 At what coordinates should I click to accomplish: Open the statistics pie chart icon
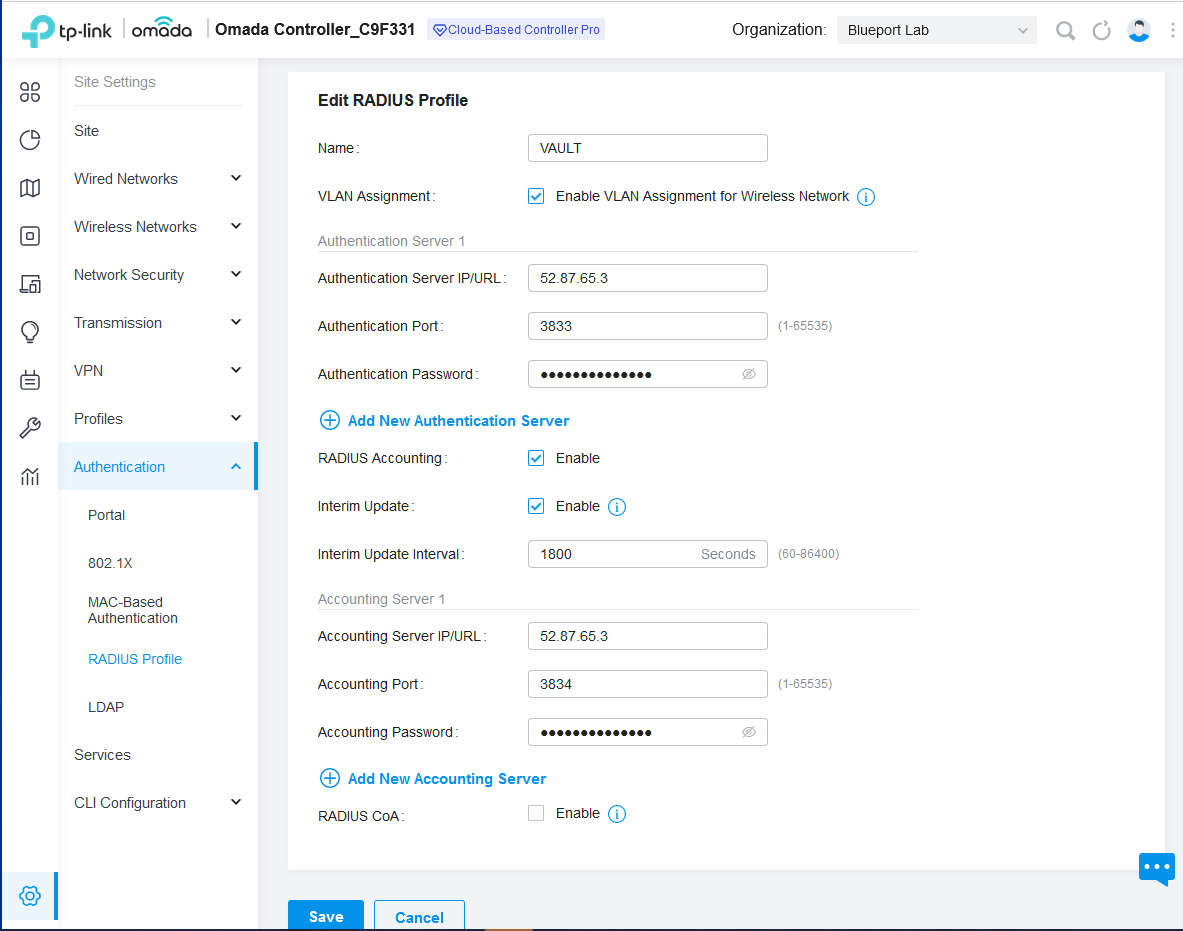tap(30, 140)
